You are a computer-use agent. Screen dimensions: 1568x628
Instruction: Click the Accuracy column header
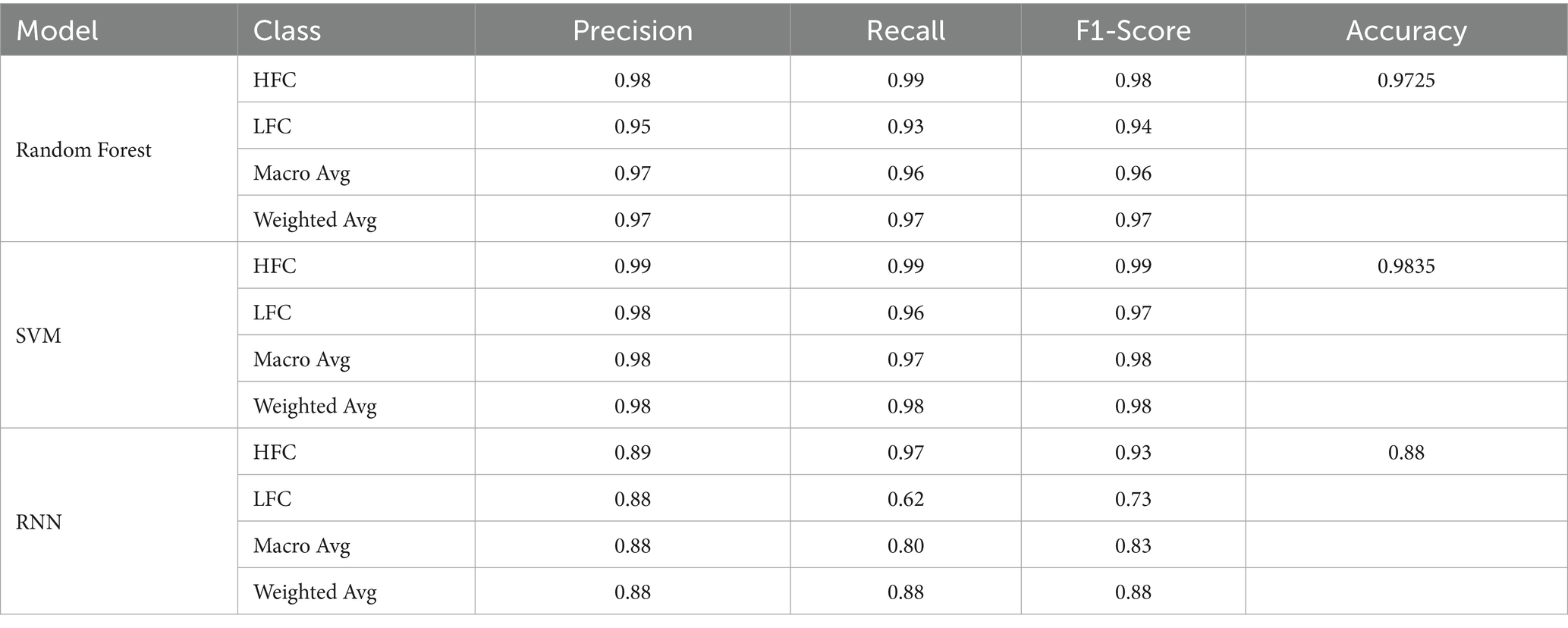click(1406, 30)
